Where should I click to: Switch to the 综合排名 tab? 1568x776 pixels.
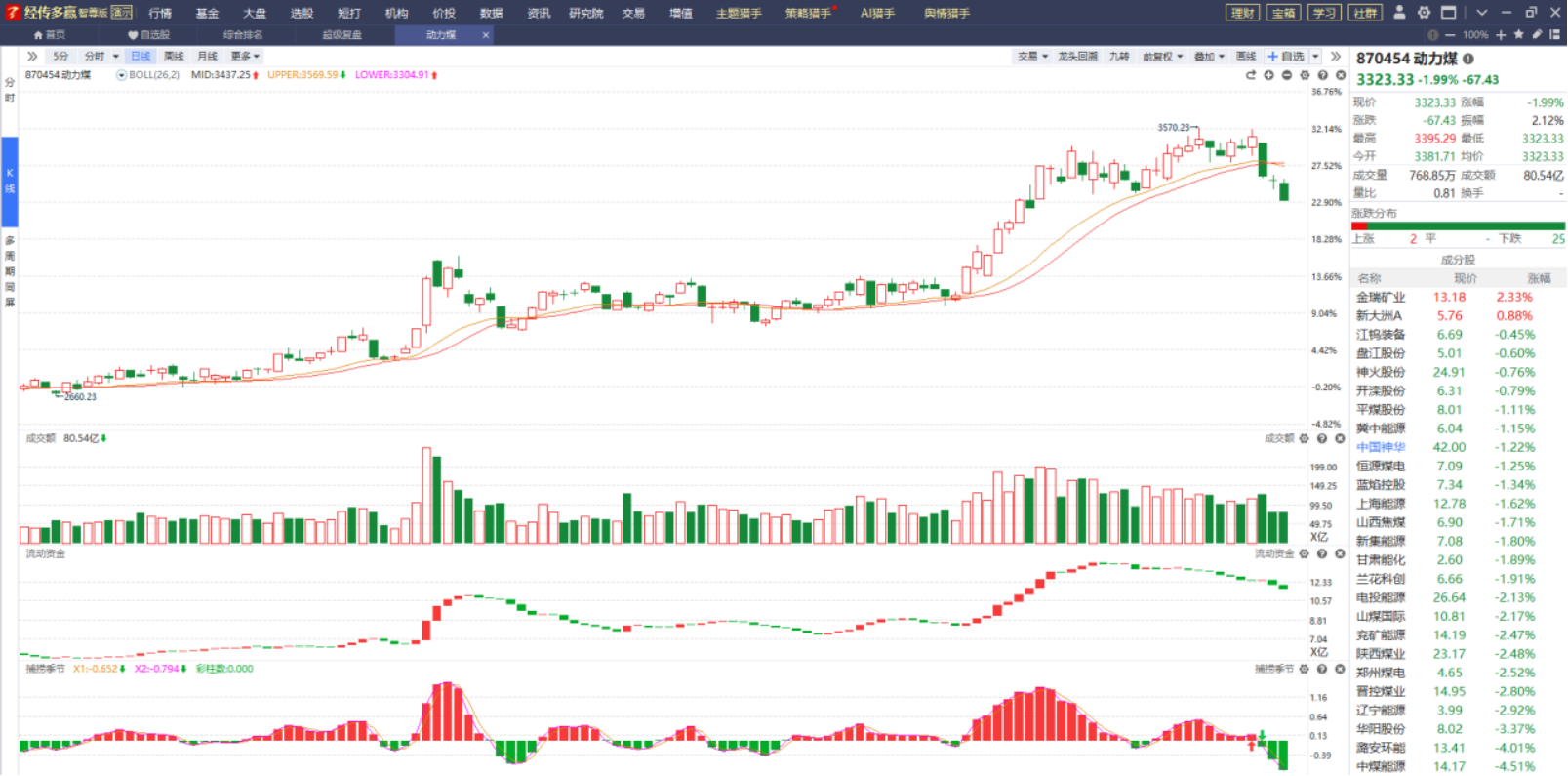pos(243,35)
